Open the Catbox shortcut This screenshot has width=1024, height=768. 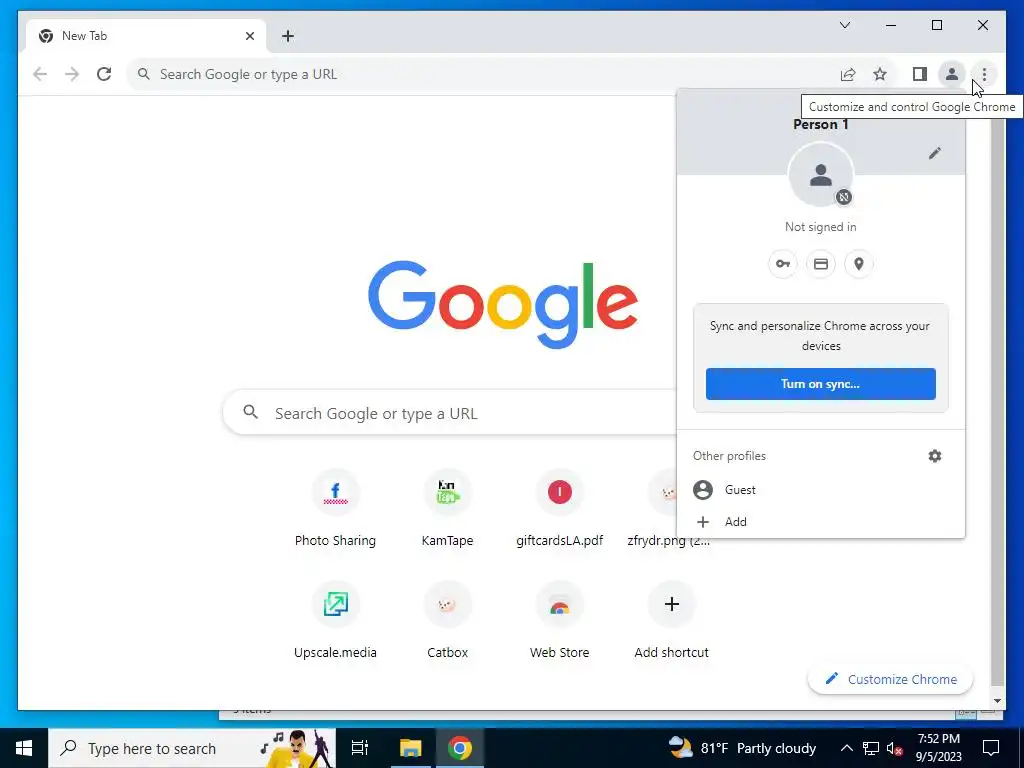447,620
